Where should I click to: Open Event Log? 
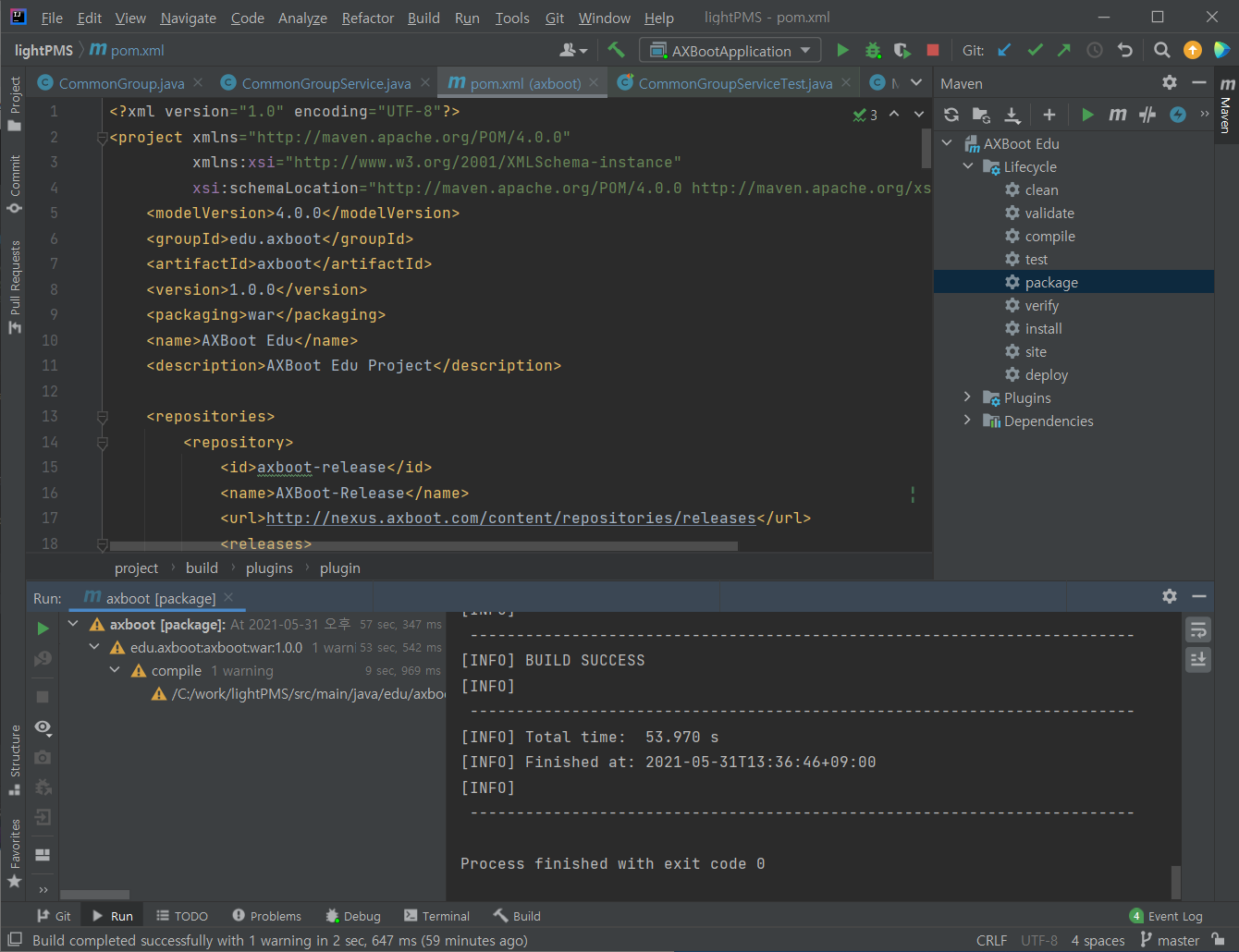point(1166,916)
